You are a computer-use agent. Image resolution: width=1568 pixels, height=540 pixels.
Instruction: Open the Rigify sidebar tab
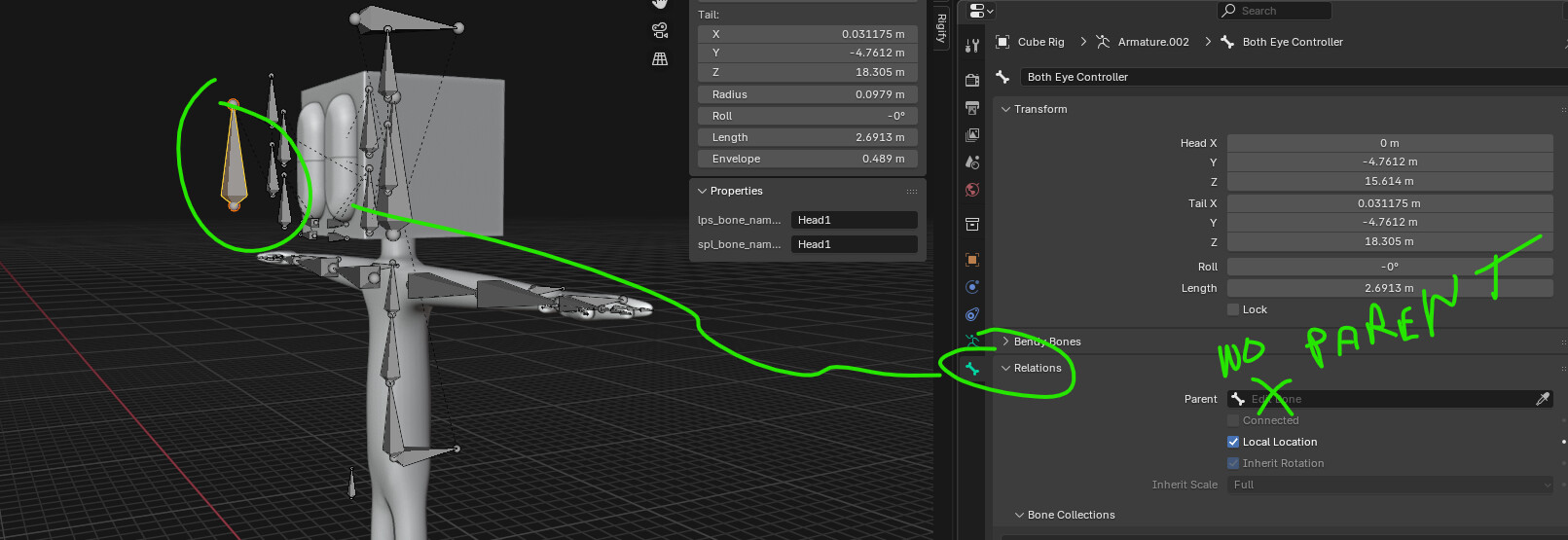(x=941, y=29)
